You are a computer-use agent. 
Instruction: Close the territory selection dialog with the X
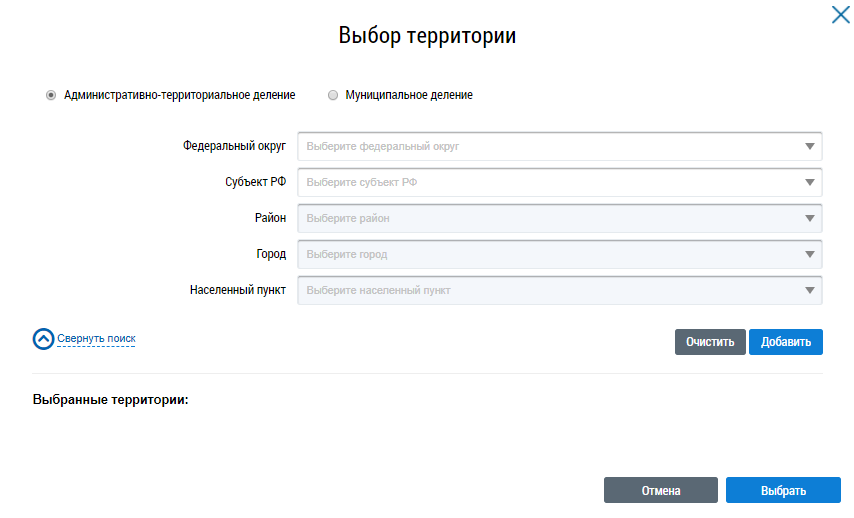pos(840,15)
